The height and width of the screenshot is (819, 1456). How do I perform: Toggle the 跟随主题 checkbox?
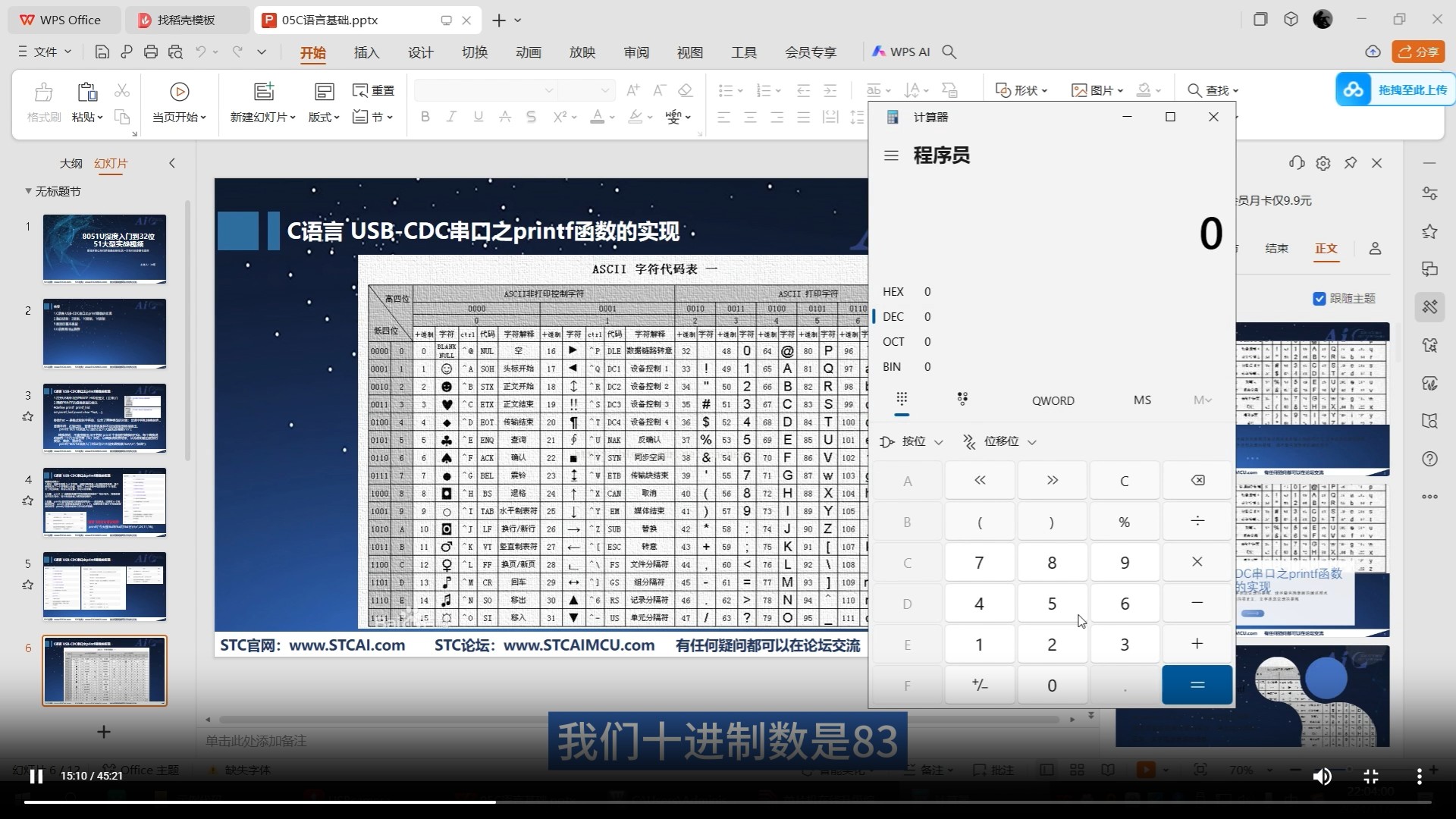[1319, 298]
